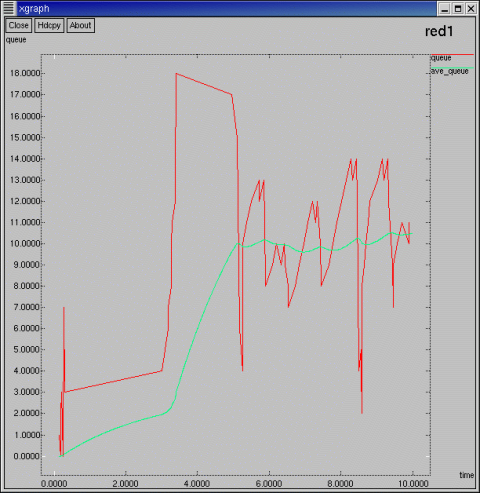Click the red1 graph title
The width and height of the screenshot is (480, 493).
[439, 31]
